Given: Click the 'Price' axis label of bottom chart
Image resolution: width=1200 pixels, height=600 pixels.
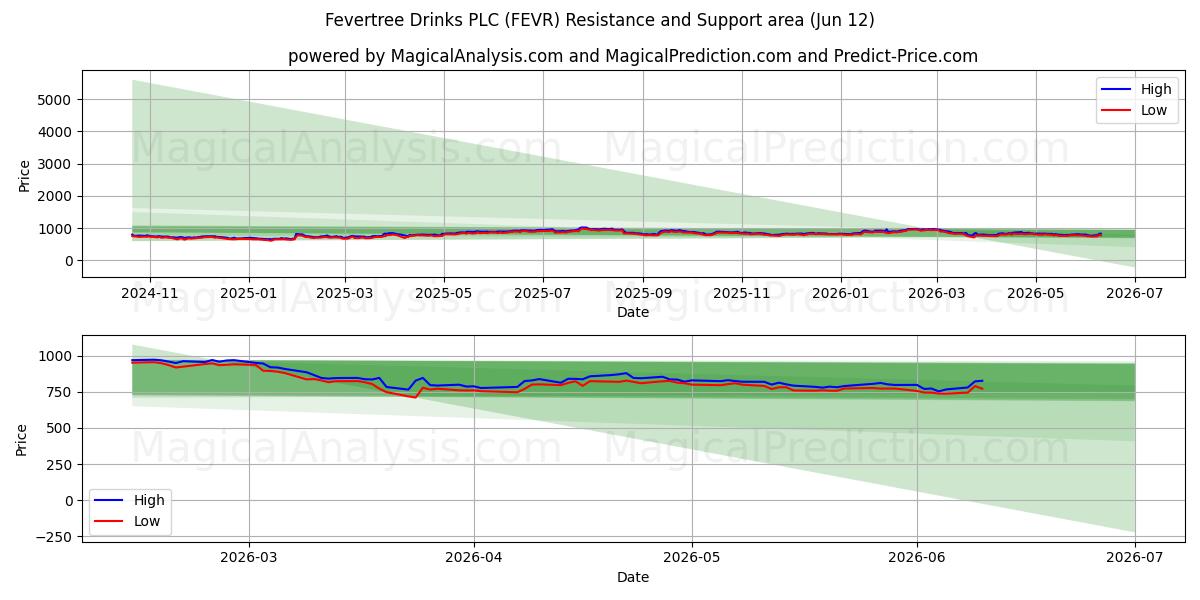Looking at the screenshot, I should (22, 440).
